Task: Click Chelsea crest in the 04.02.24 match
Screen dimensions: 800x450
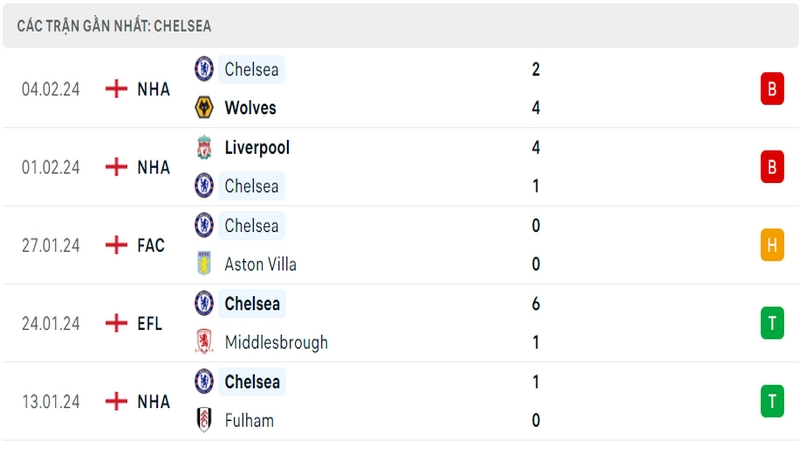Action: pyautogui.click(x=204, y=69)
